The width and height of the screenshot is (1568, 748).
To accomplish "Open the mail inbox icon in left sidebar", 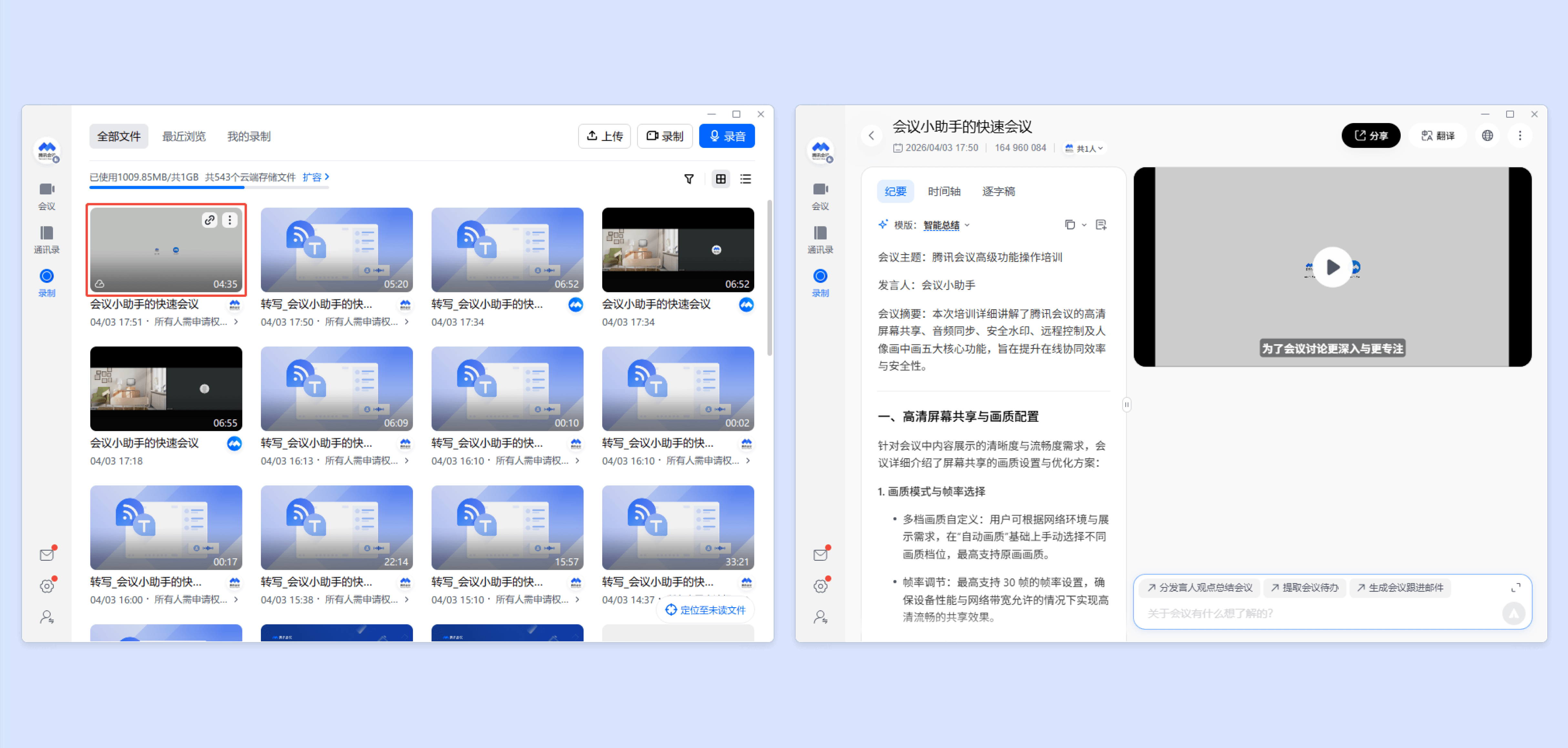I will coord(47,555).
